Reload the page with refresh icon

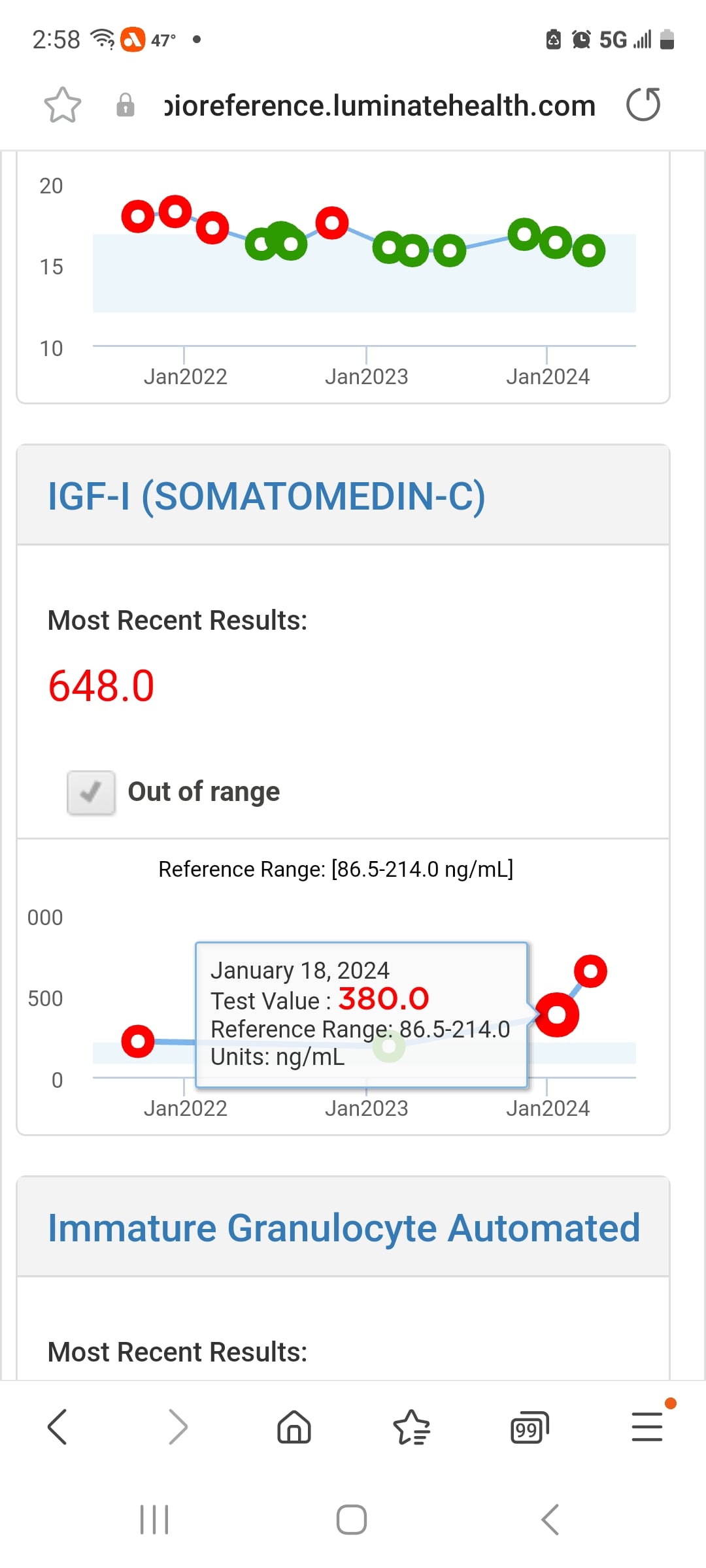coord(643,105)
